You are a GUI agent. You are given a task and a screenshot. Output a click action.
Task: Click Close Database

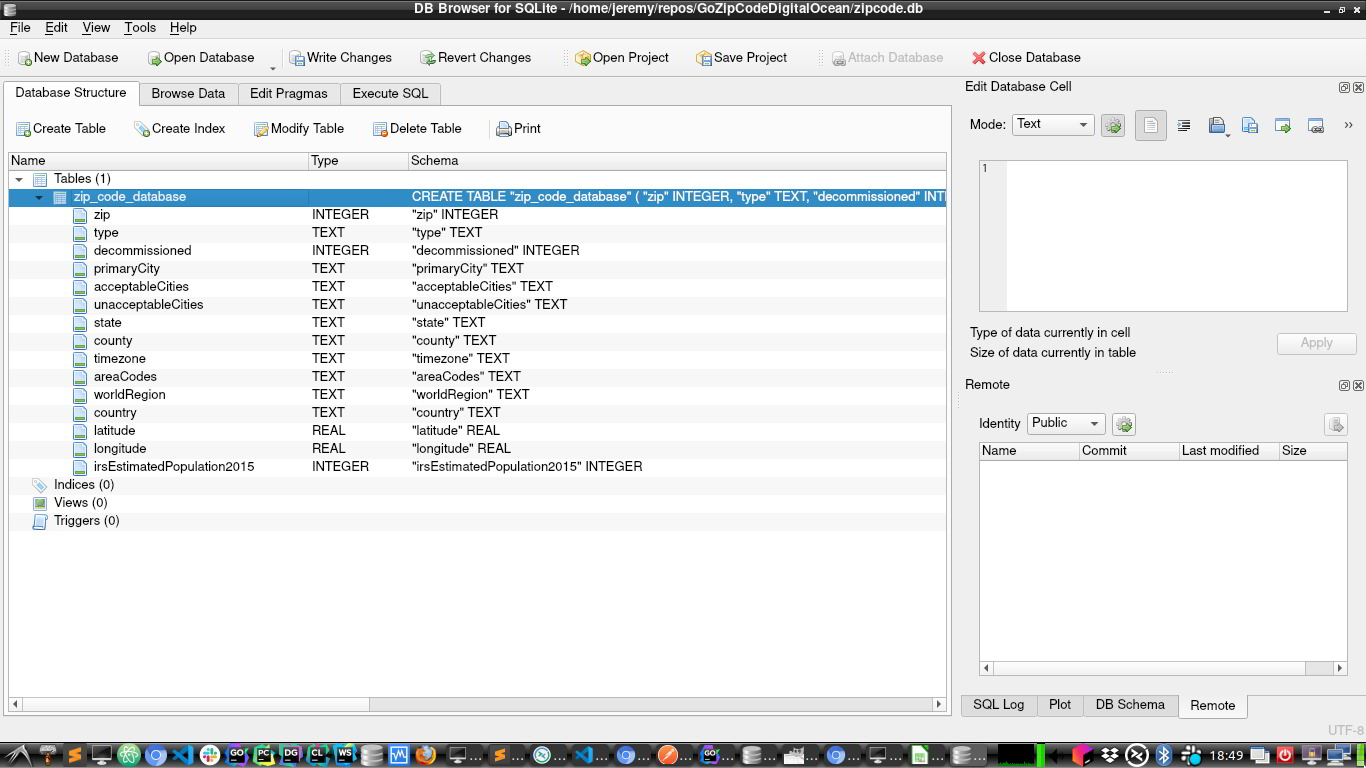[x=1026, y=58]
